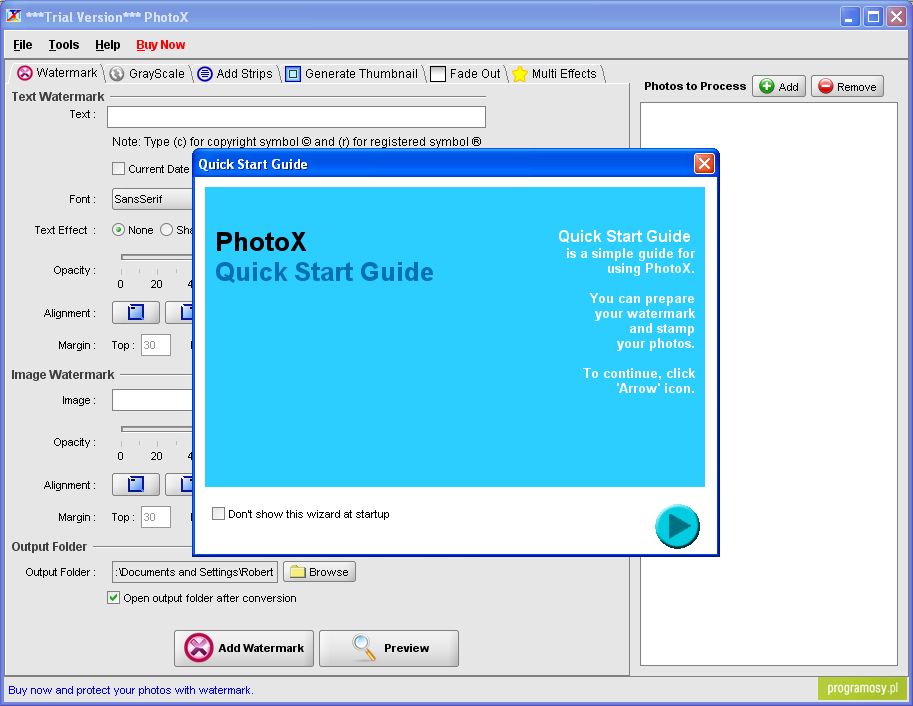
Task: Browse for output folder
Action: [319, 572]
